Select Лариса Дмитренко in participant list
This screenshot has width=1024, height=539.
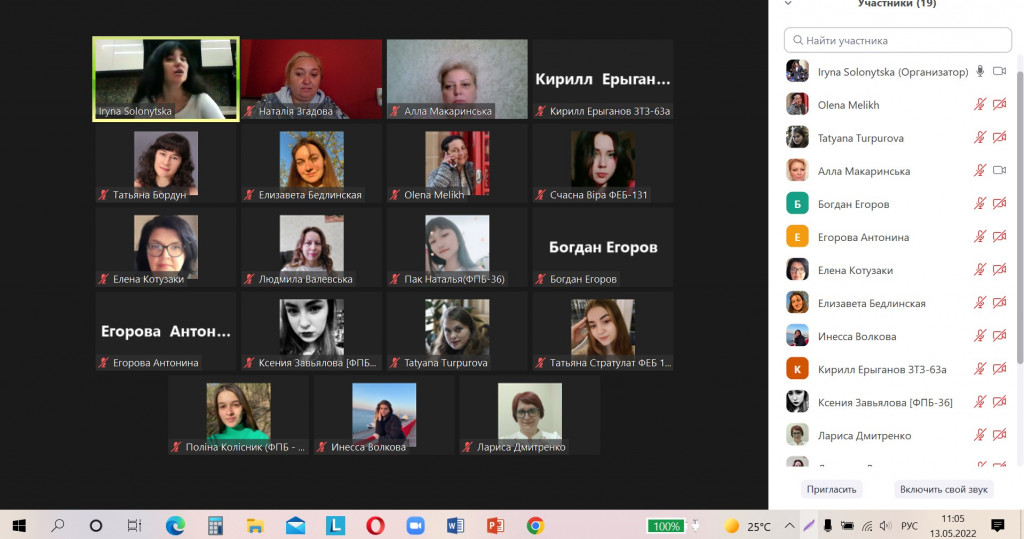click(864, 435)
